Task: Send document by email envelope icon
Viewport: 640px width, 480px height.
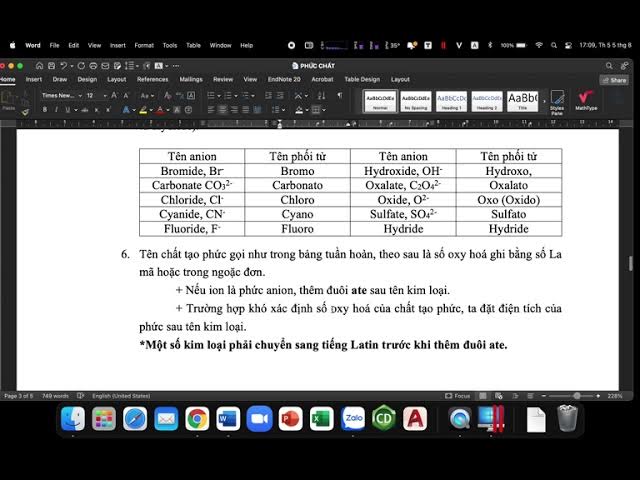Action: pos(105,66)
